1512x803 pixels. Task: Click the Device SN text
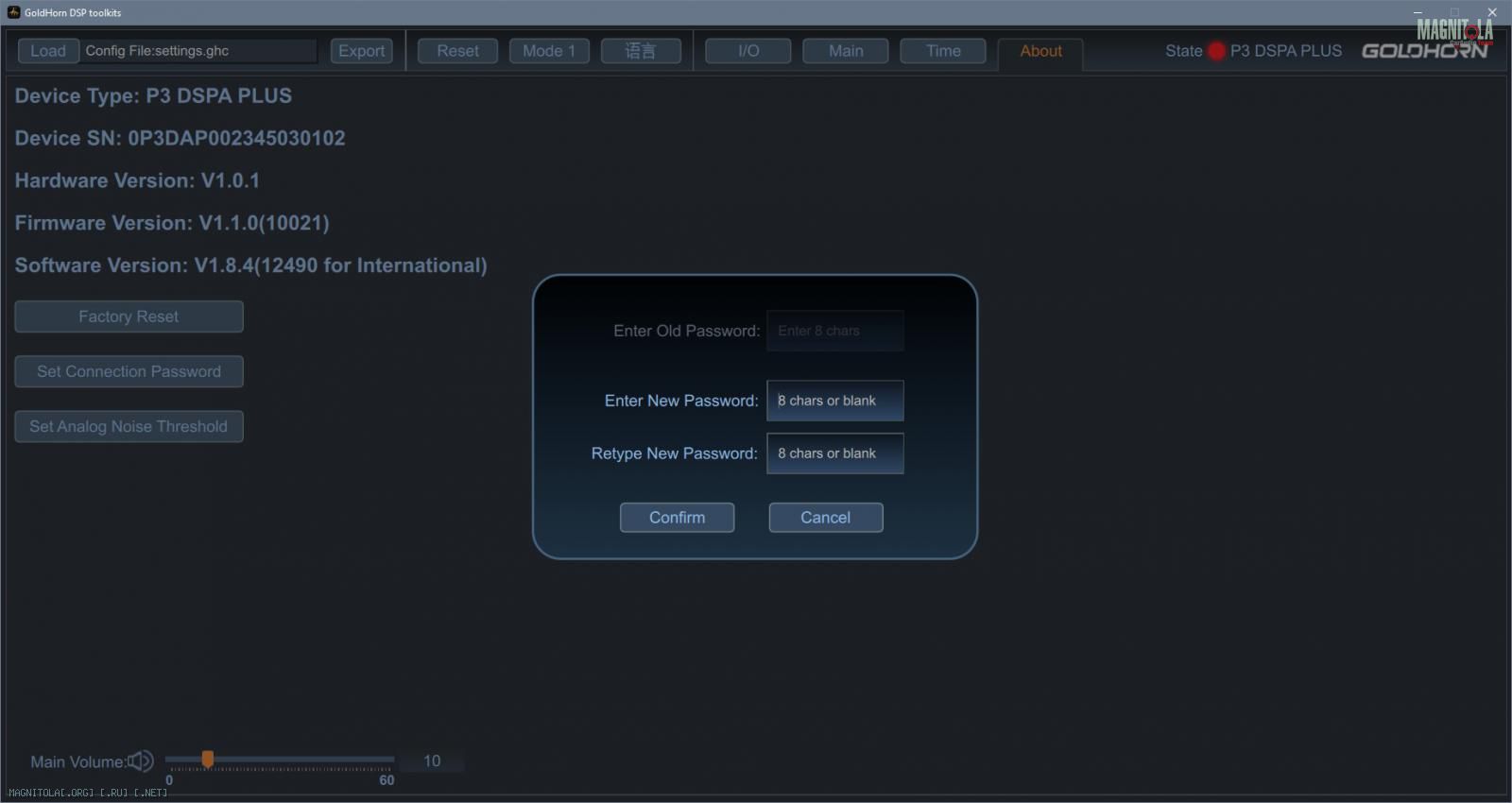[180, 138]
